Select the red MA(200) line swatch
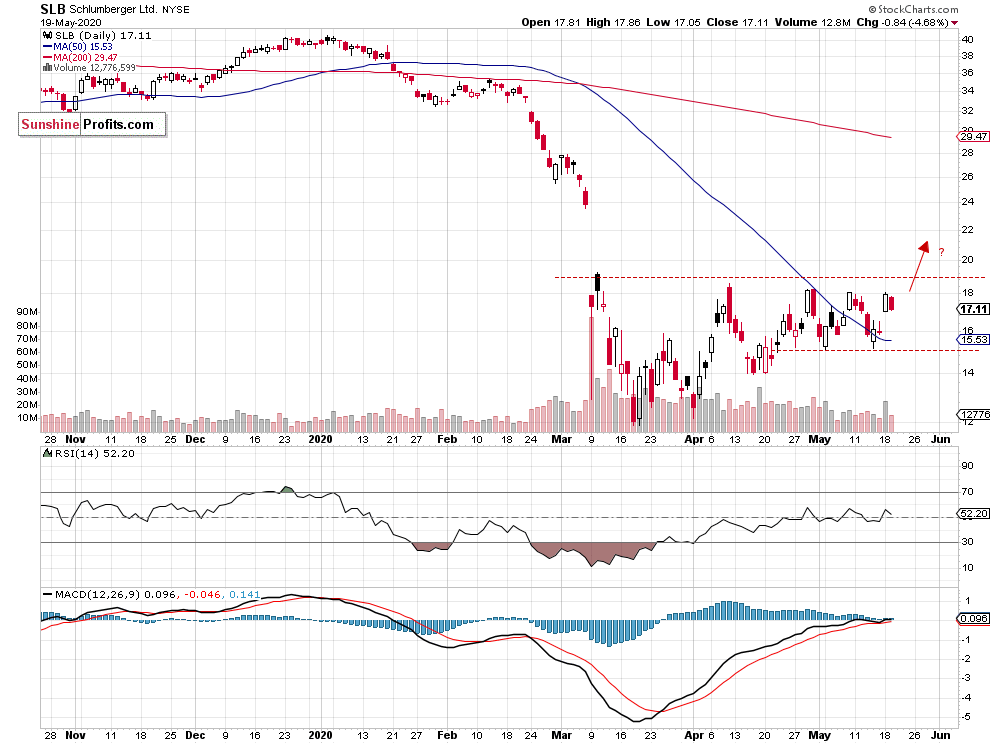990x744 pixels. [x=47, y=57]
